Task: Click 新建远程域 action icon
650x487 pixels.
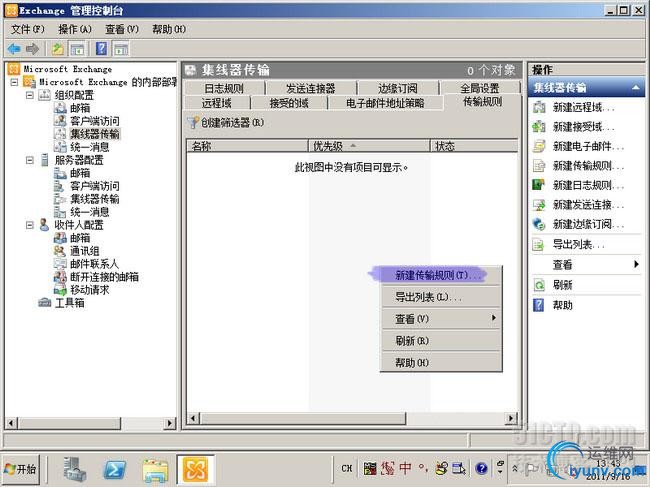Action: click(538, 107)
